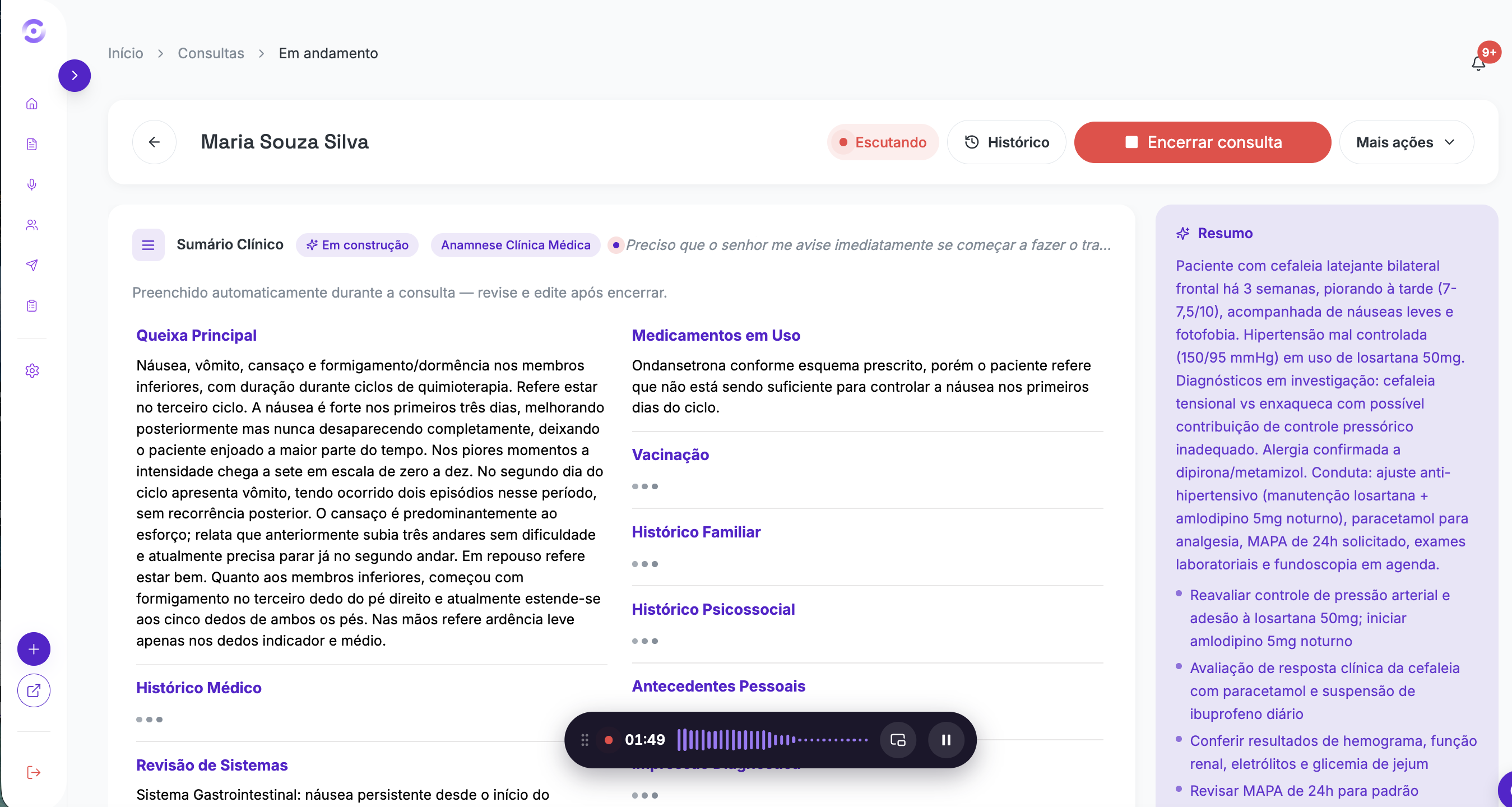
Task: Click the Resumo panel title
Action: (x=1225, y=234)
